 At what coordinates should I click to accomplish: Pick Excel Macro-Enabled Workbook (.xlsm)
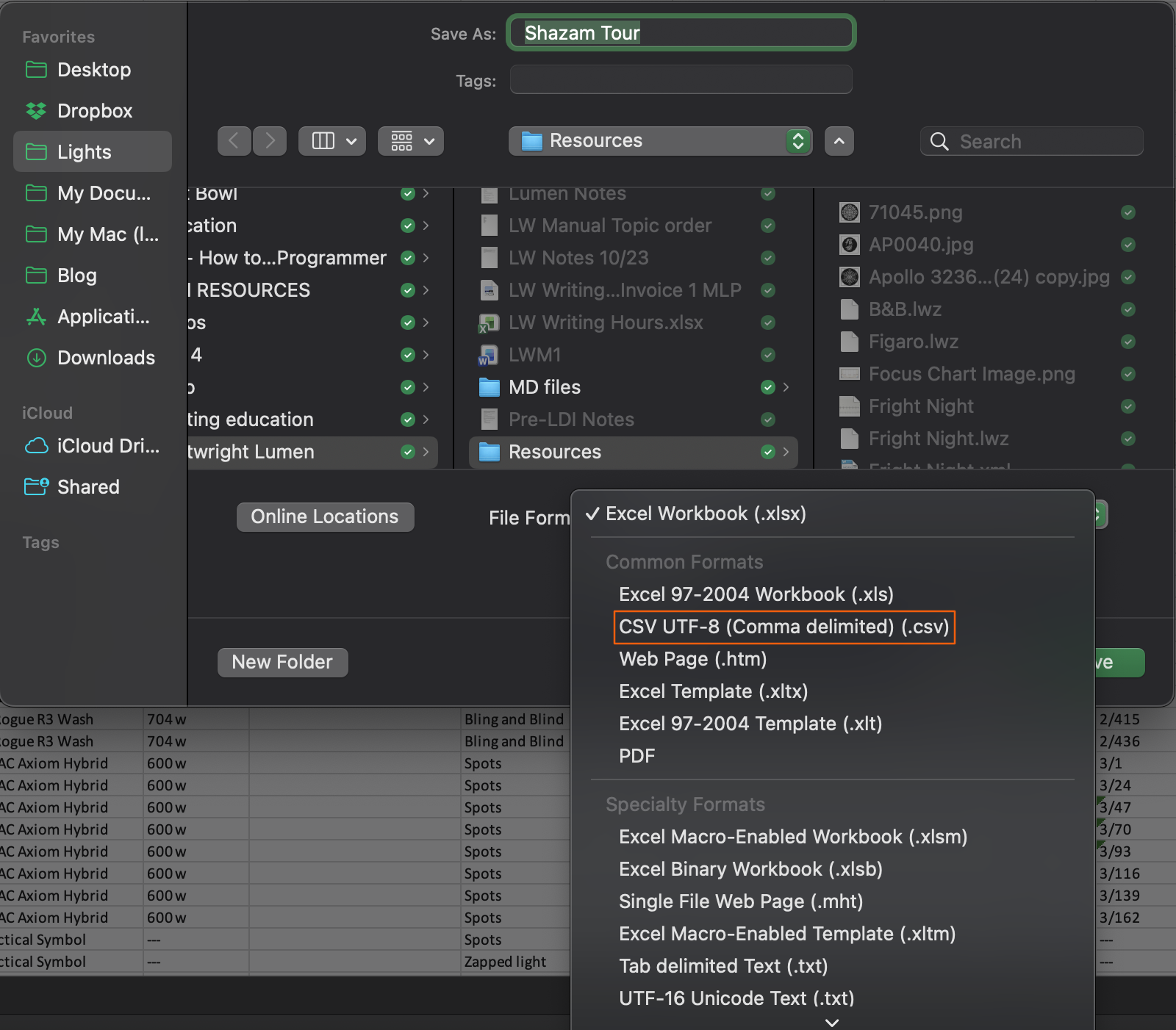tap(792, 837)
